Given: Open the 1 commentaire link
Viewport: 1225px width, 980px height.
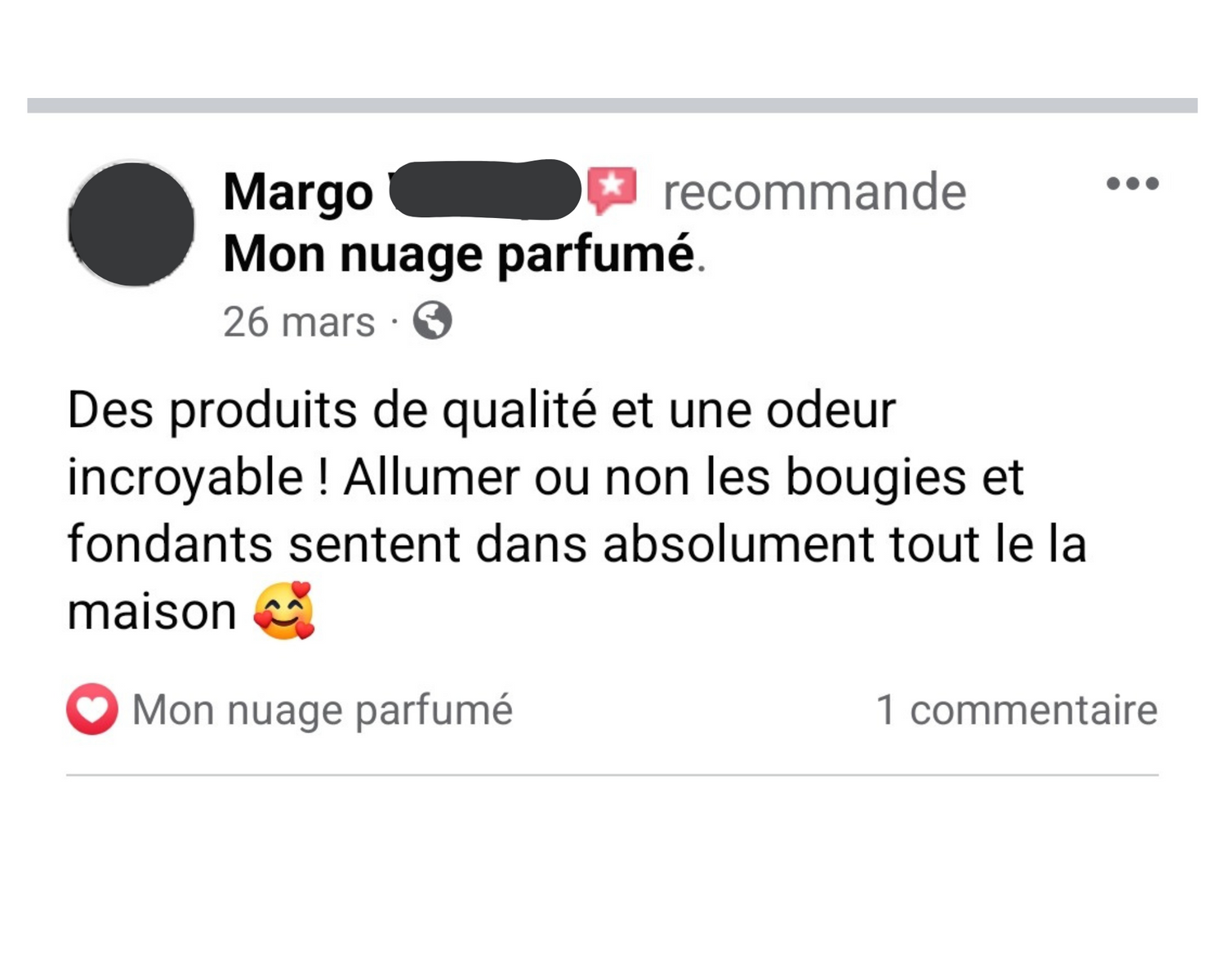Looking at the screenshot, I should click(1017, 709).
